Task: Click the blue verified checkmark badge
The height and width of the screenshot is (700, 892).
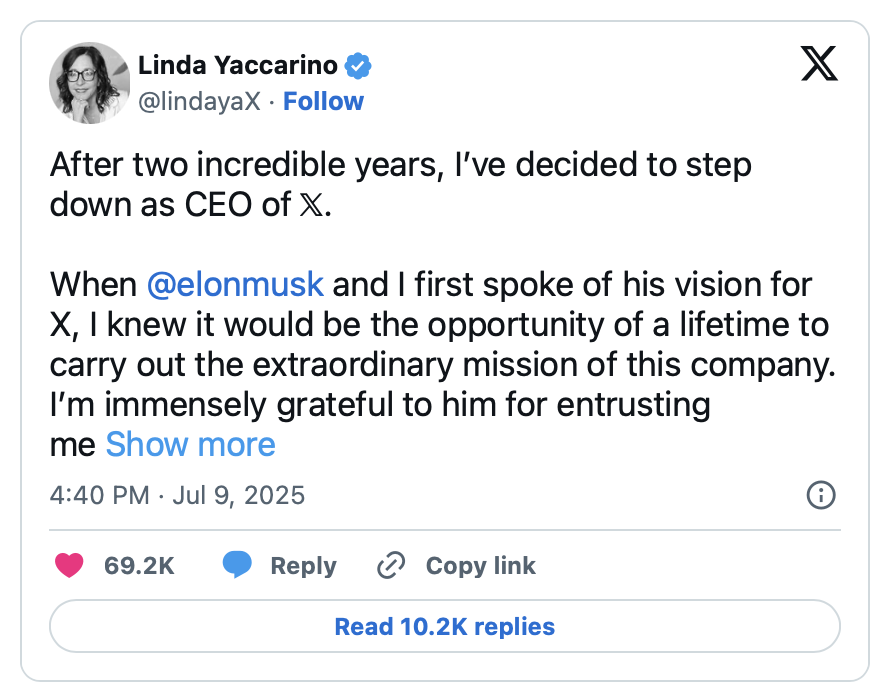Action: tap(358, 65)
